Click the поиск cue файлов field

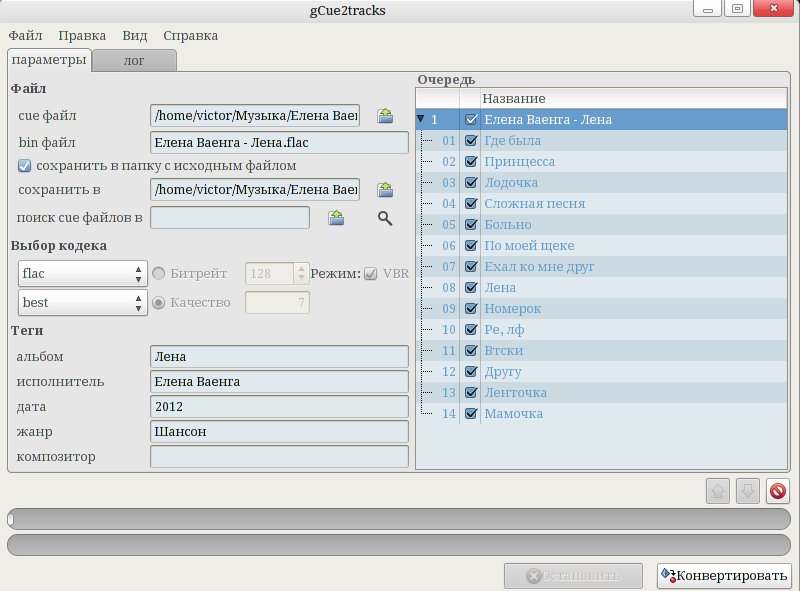pyautogui.click(x=230, y=218)
